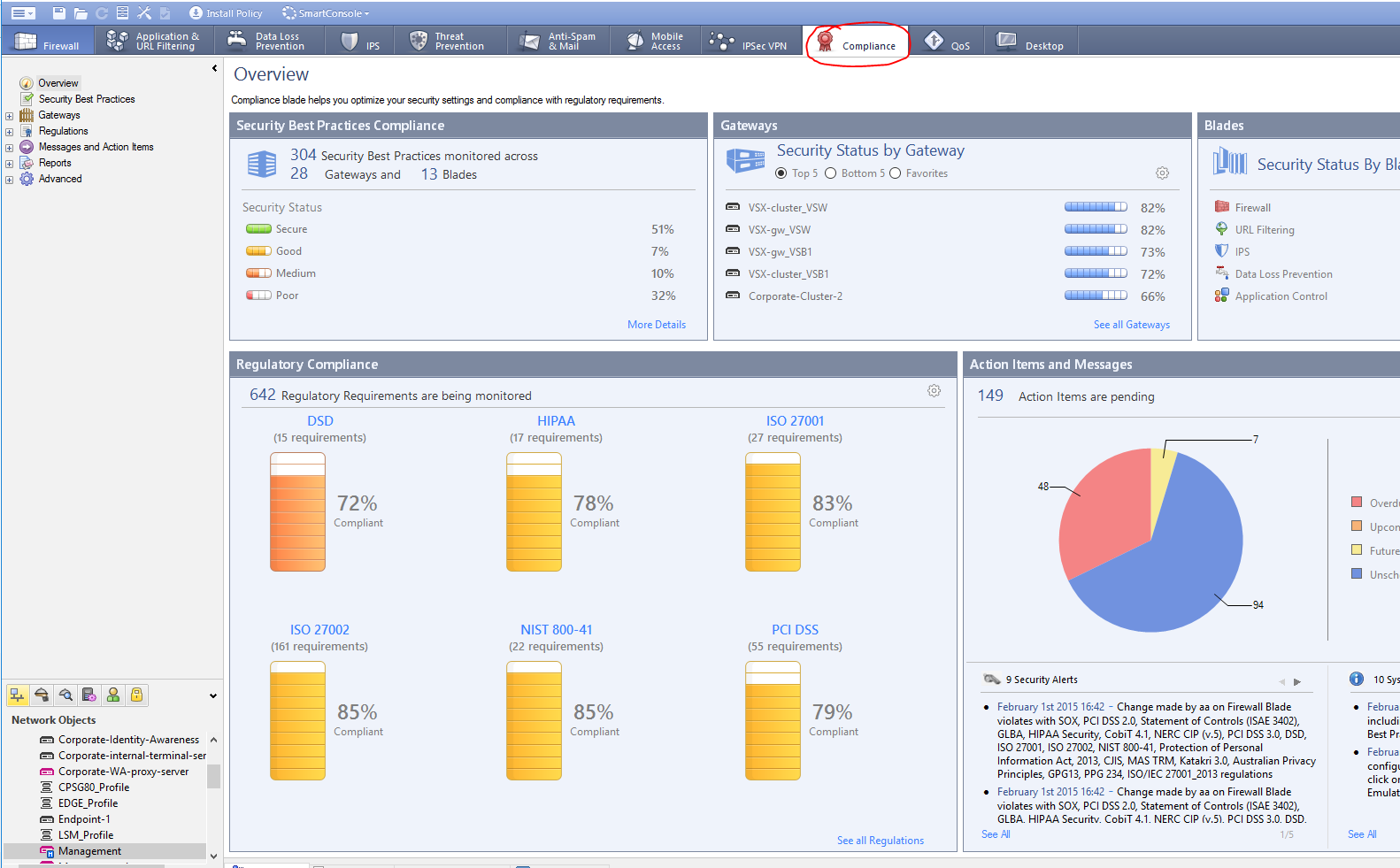Click the Install Policy download icon

[x=196, y=13]
